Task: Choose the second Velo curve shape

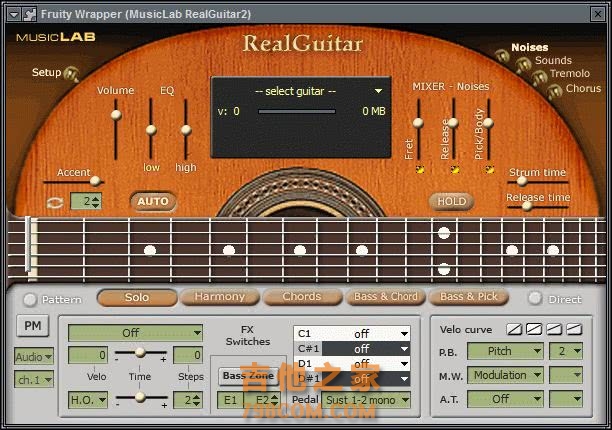Action: click(x=534, y=329)
